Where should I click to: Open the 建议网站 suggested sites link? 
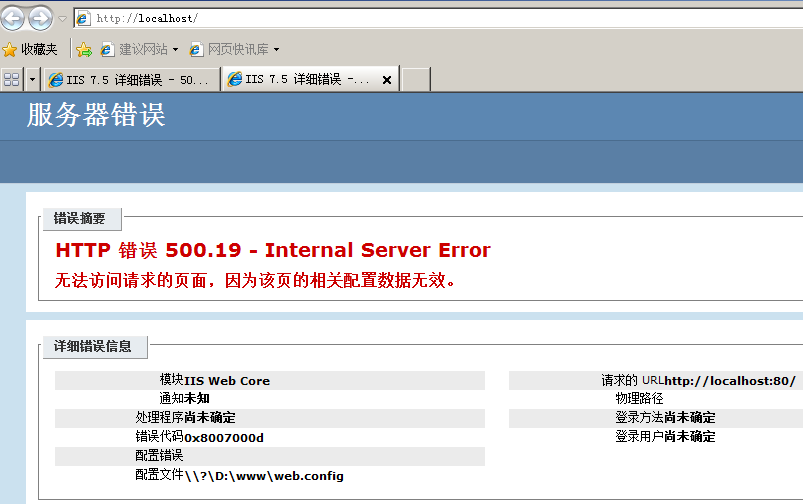[134, 49]
